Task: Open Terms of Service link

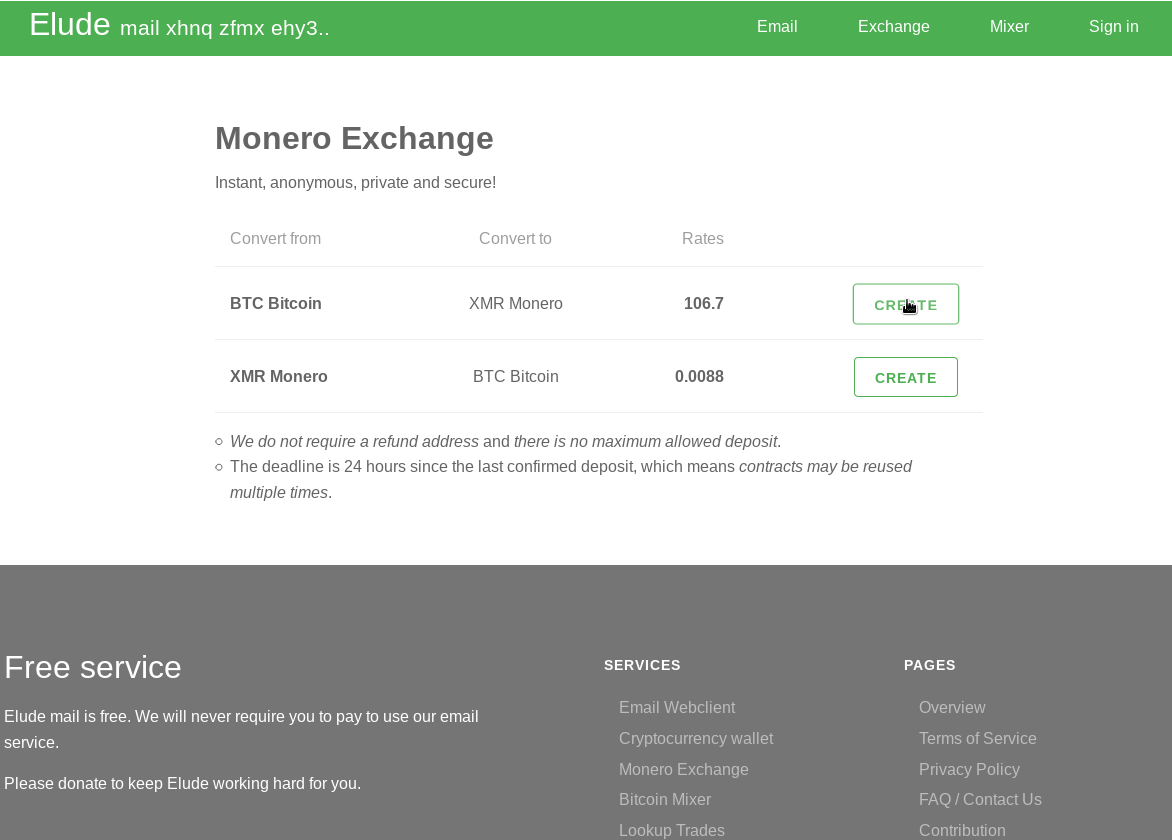Action: click(x=977, y=738)
